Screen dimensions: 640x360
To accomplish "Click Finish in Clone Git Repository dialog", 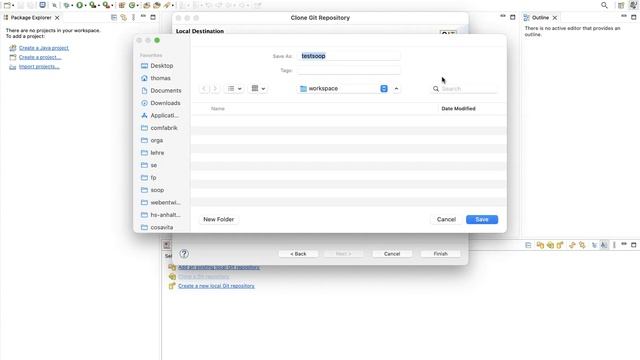I will coord(440,254).
